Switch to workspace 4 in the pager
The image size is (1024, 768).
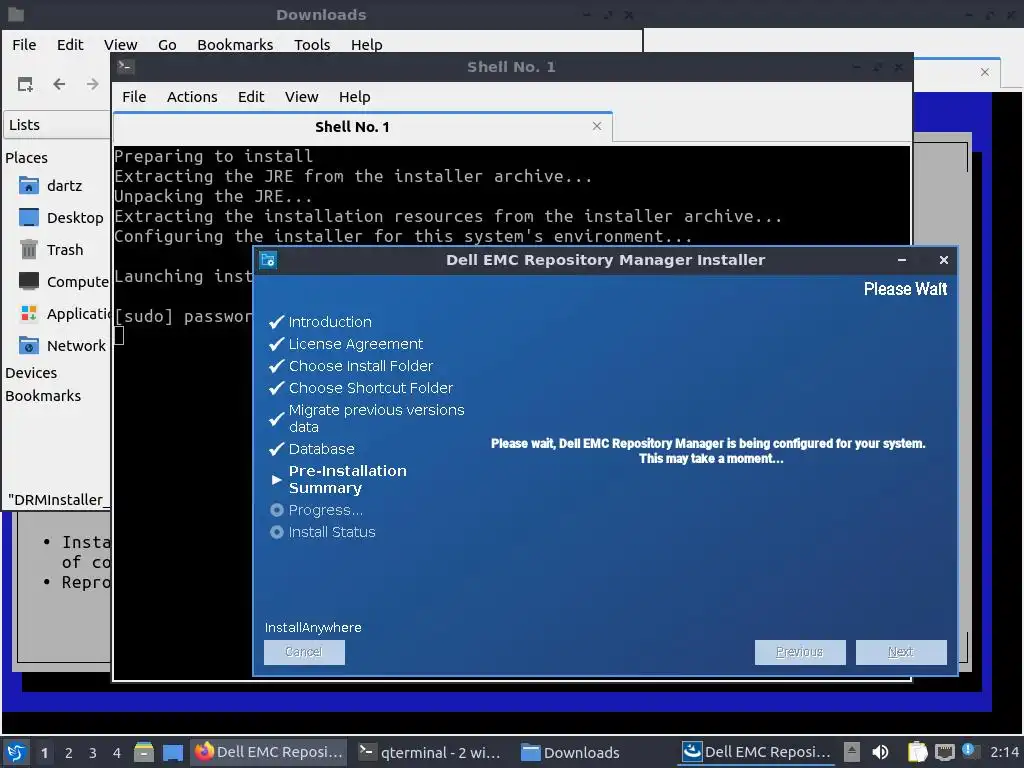pos(117,753)
